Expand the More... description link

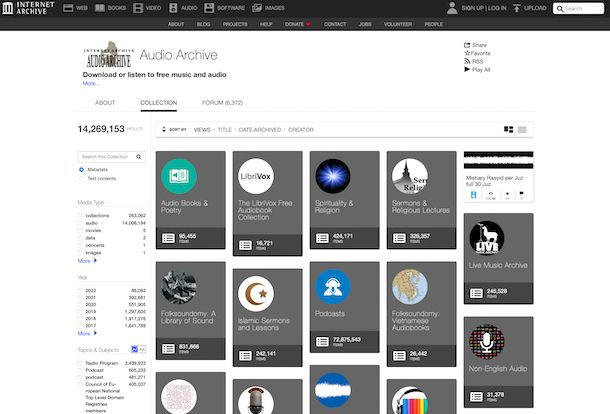point(91,83)
